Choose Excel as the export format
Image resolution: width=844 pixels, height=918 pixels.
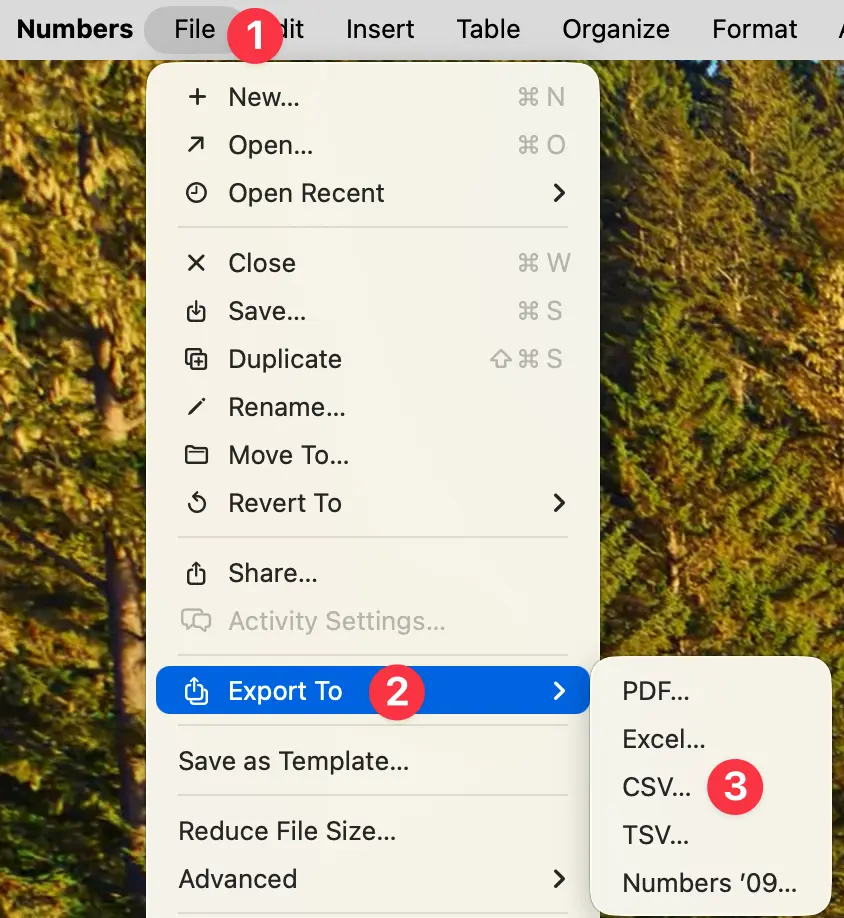pyautogui.click(x=664, y=739)
